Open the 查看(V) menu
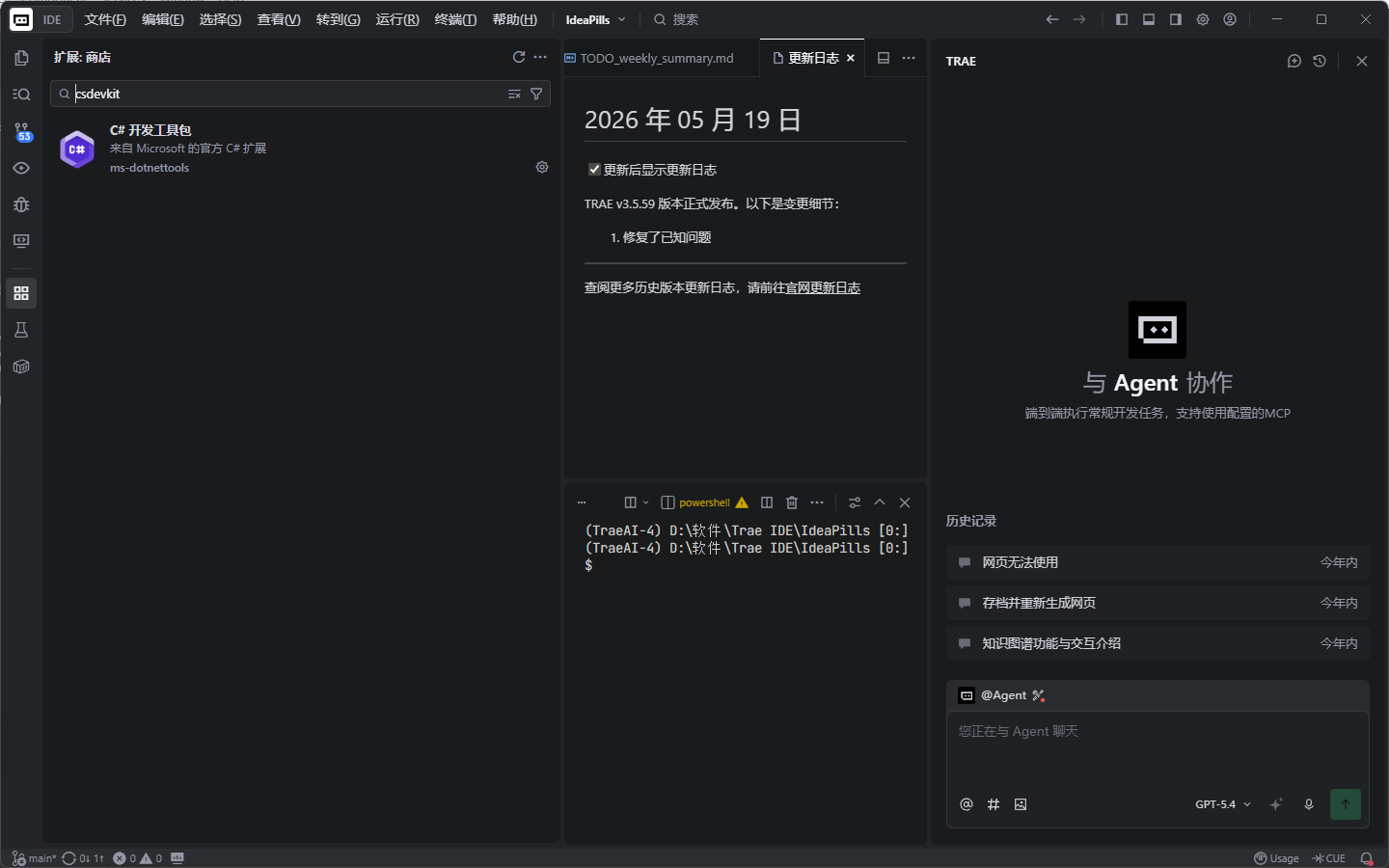Screen dimensions: 1389x868 [279, 19]
